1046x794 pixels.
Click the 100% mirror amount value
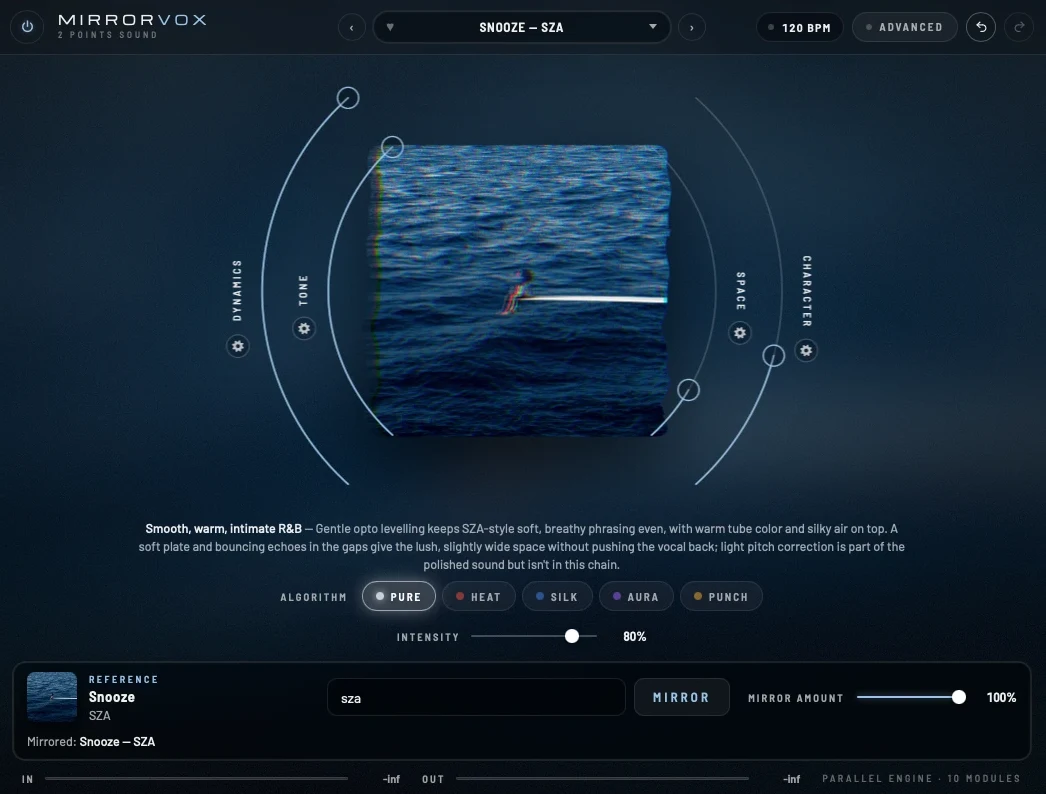point(1001,697)
